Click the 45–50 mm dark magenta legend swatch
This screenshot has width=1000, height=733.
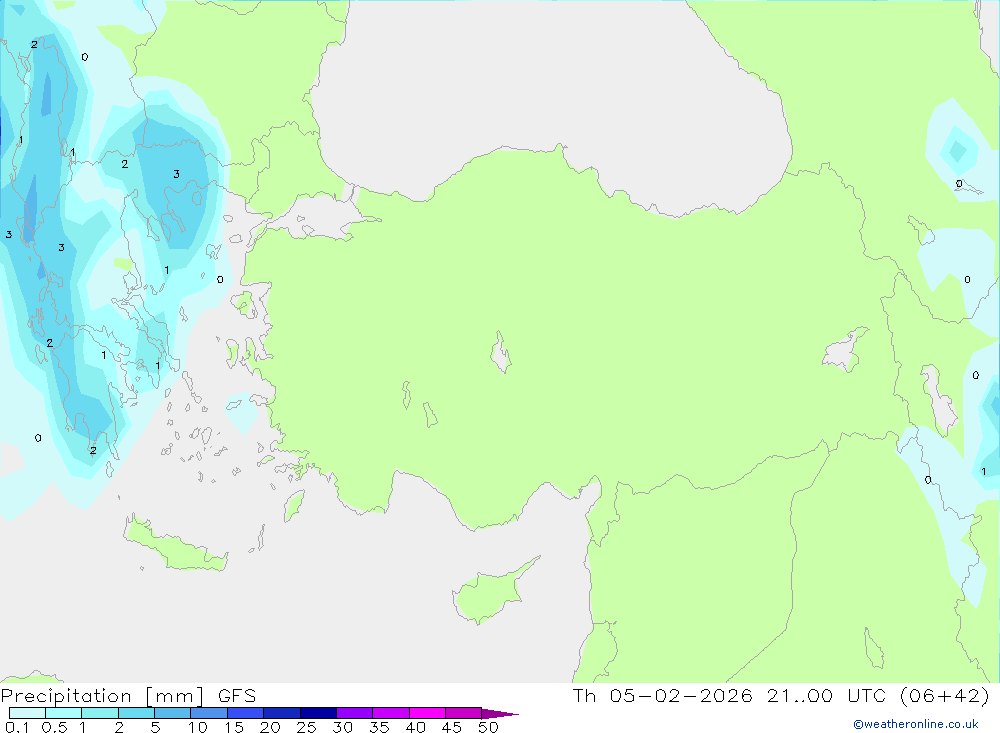463,713
